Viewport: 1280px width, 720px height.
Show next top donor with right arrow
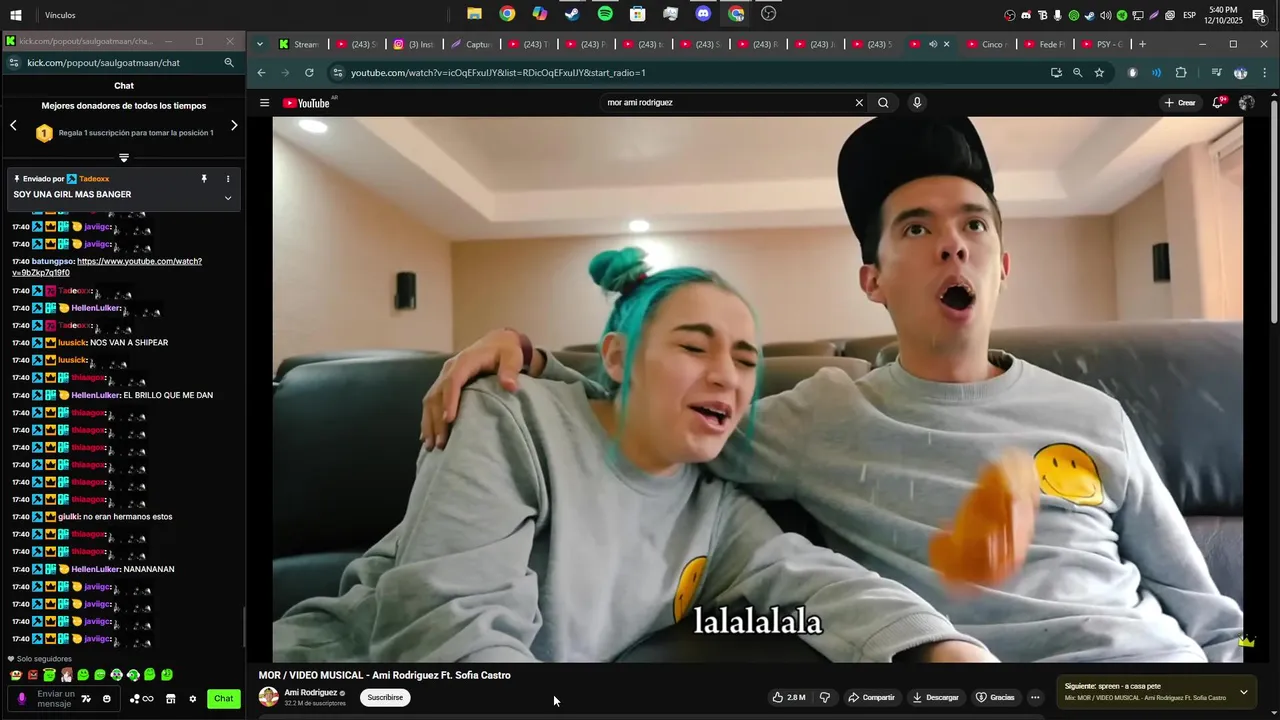tap(234, 125)
